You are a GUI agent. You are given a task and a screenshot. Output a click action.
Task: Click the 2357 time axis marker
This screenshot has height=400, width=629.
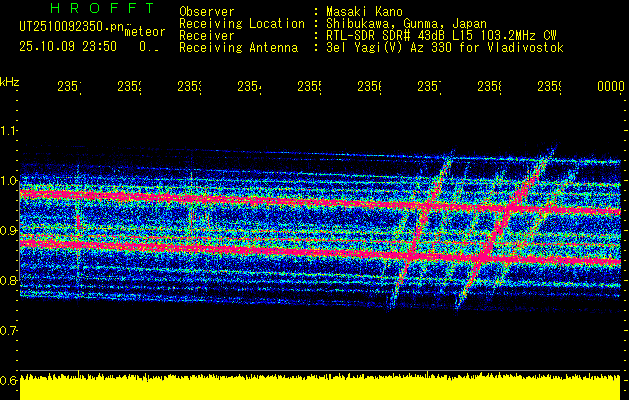[x=430, y=87]
